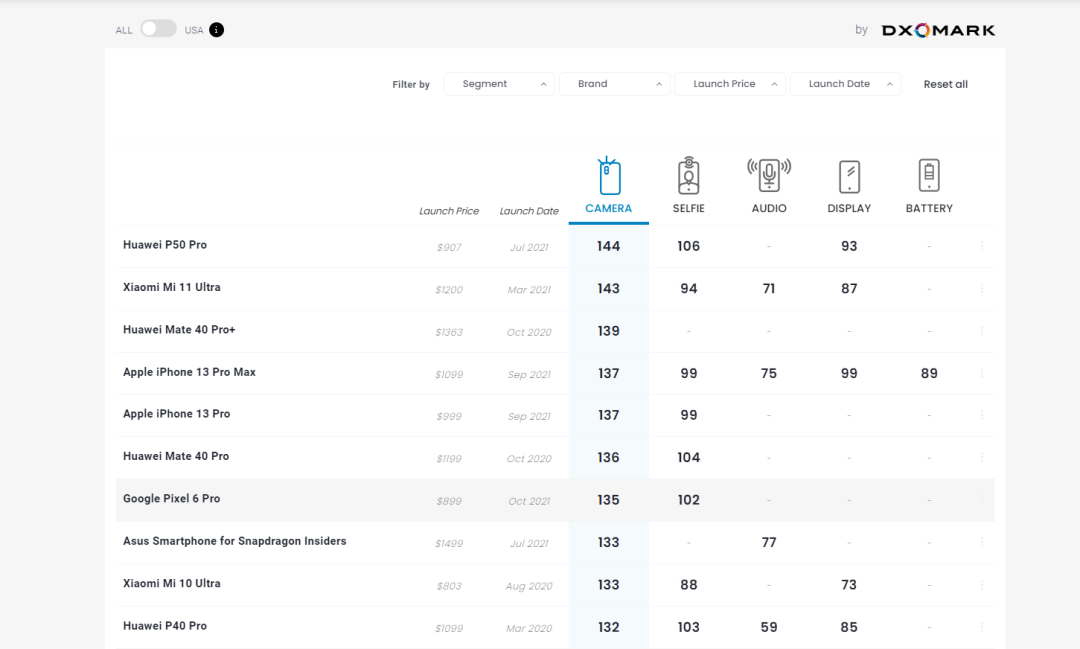The height and width of the screenshot is (649, 1080).
Task: Sort by the Launch Price column header
Action: 449,211
